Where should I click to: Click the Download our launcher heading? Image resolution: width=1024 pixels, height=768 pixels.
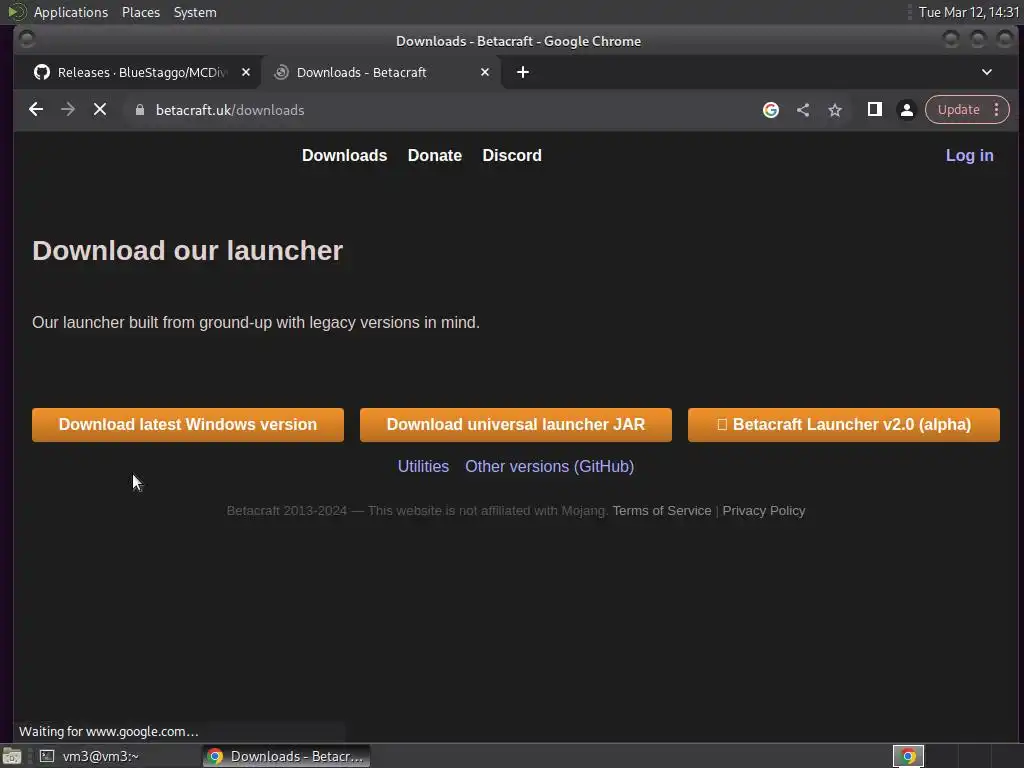(187, 251)
